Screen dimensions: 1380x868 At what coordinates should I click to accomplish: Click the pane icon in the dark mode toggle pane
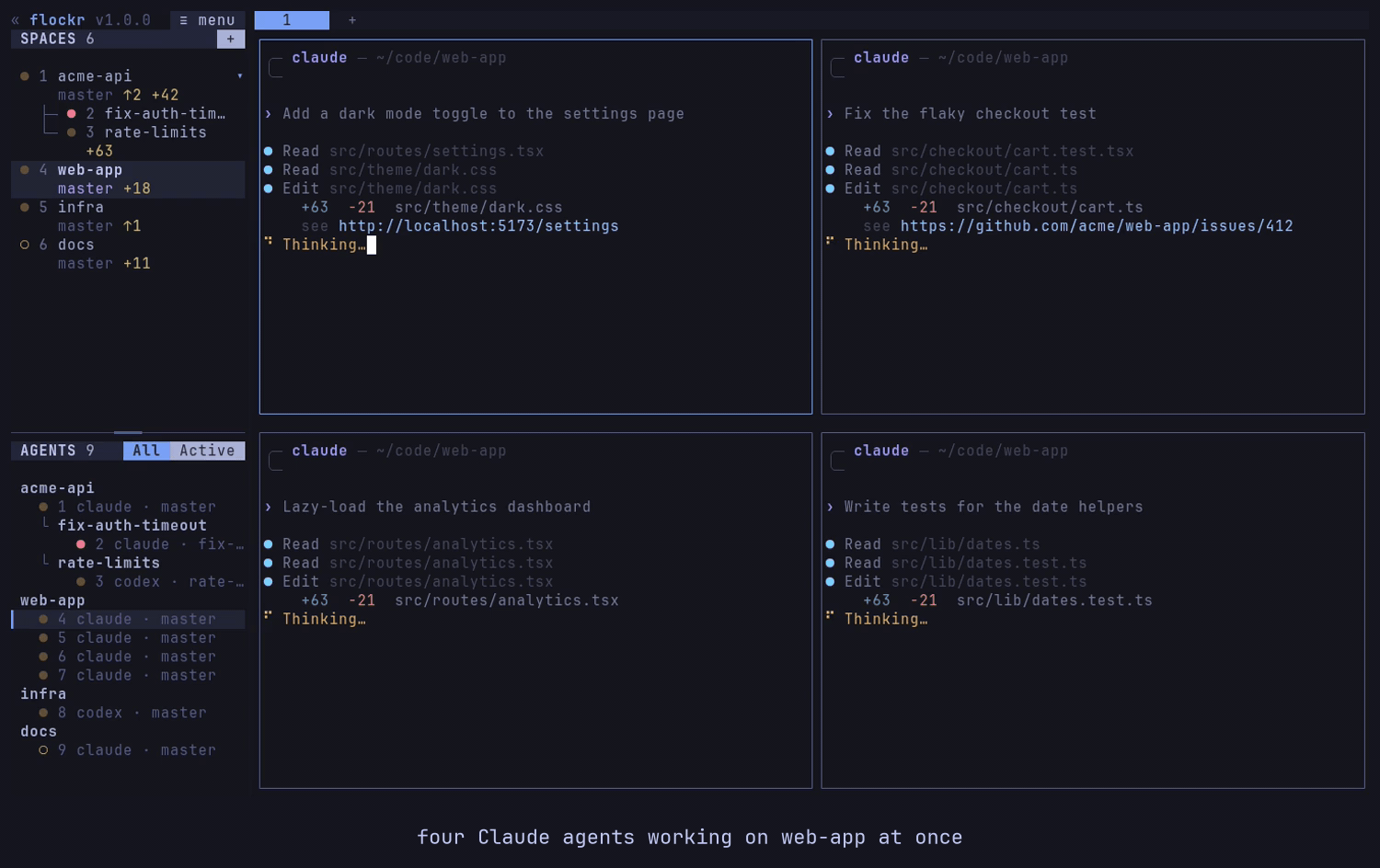275,67
